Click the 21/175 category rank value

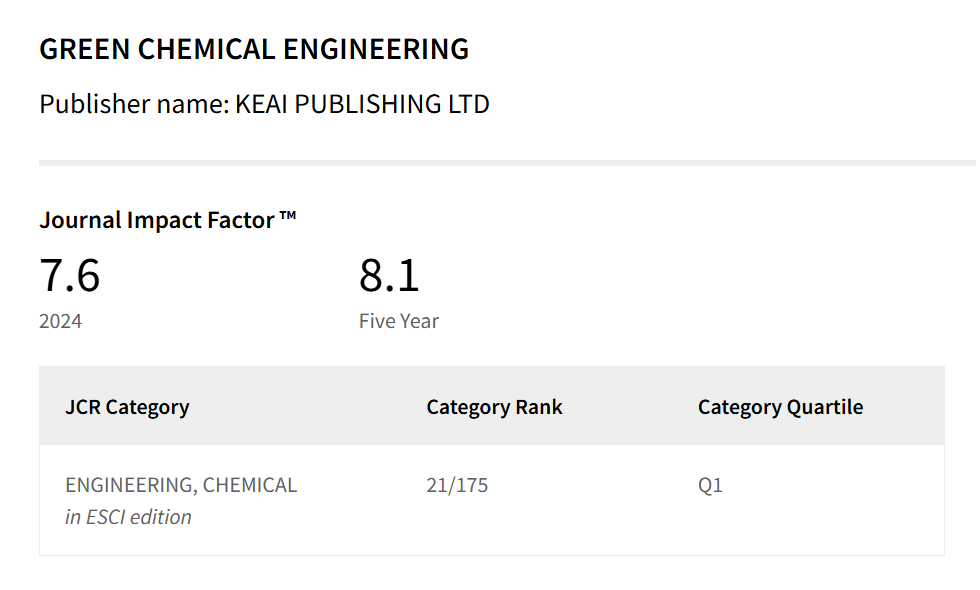pos(457,486)
